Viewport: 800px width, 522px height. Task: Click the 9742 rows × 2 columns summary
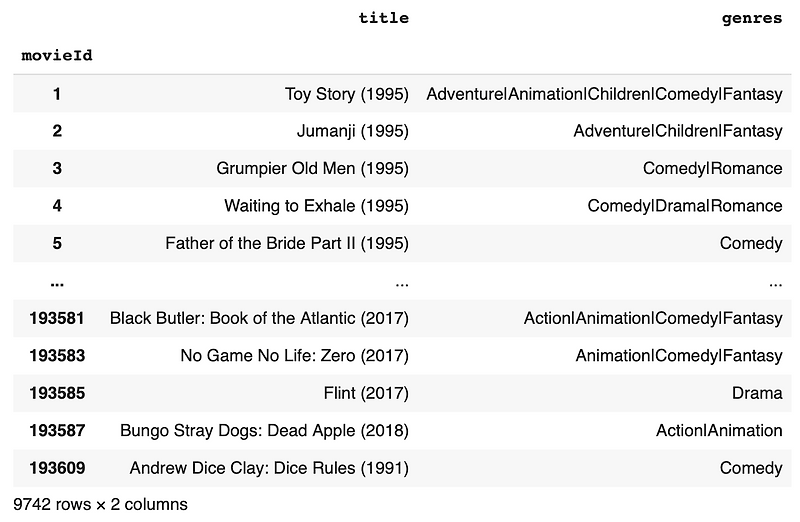pyautogui.click(x=101, y=505)
